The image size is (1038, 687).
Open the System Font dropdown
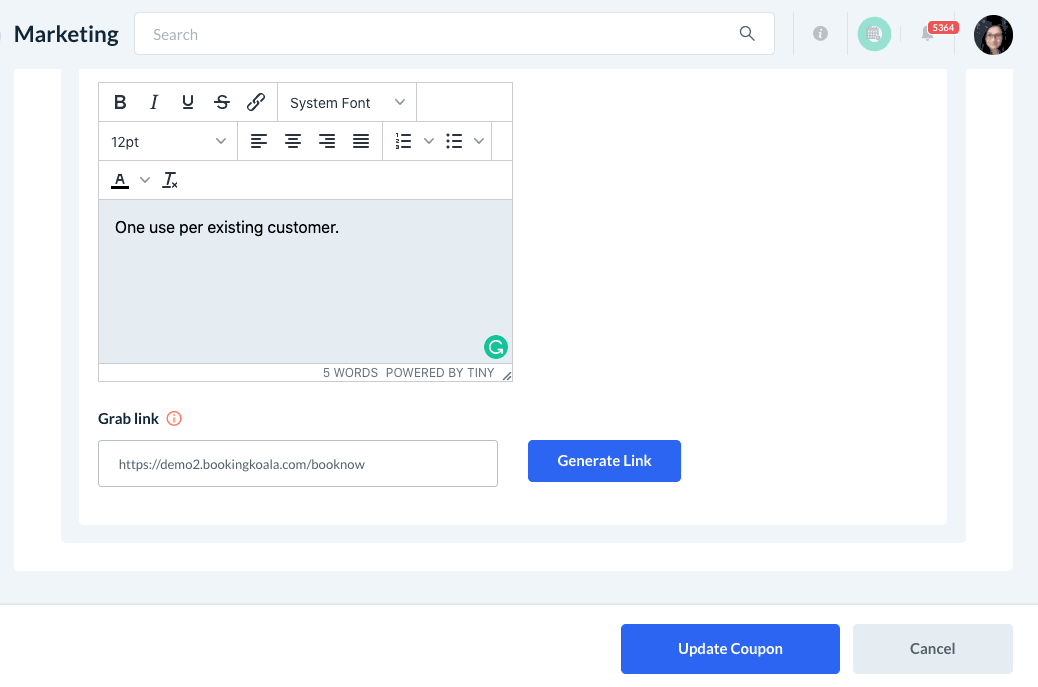click(x=347, y=102)
